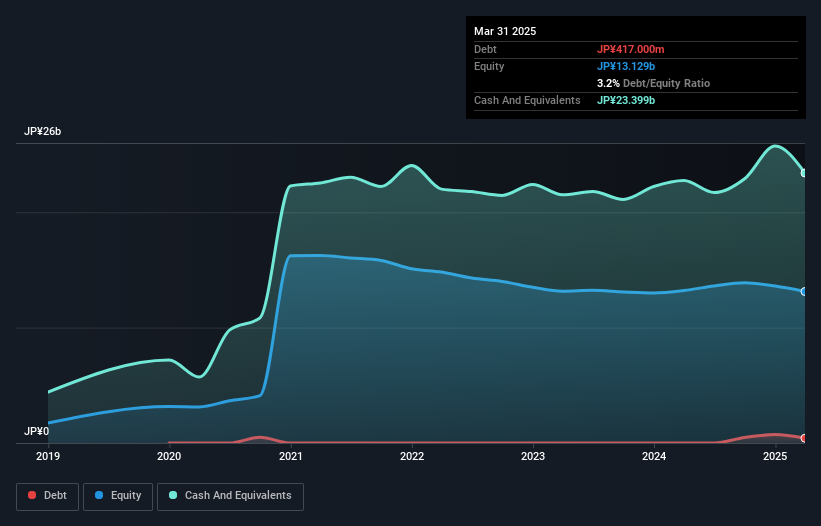Click the red Debt legend dot

click(32, 495)
